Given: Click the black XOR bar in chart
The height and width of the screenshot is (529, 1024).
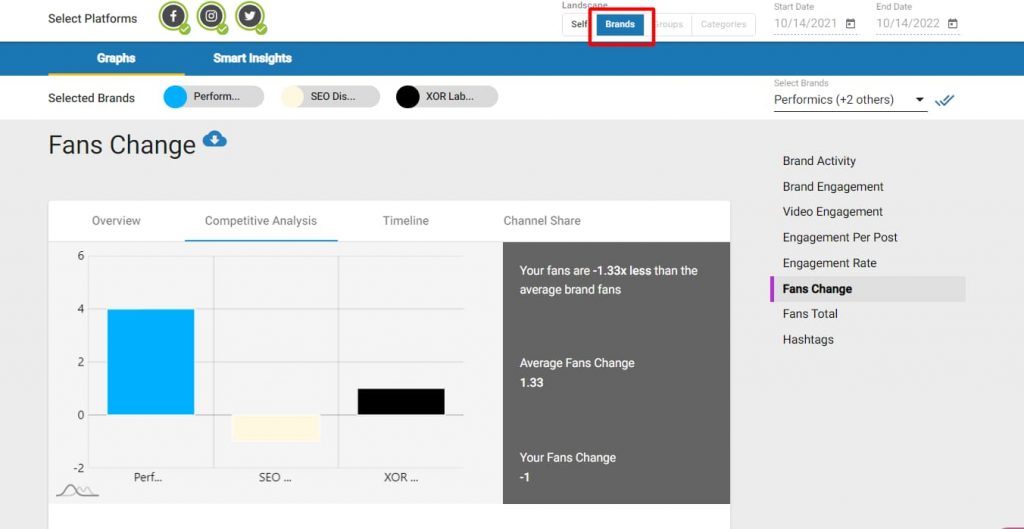Looking at the screenshot, I should click(401, 402).
